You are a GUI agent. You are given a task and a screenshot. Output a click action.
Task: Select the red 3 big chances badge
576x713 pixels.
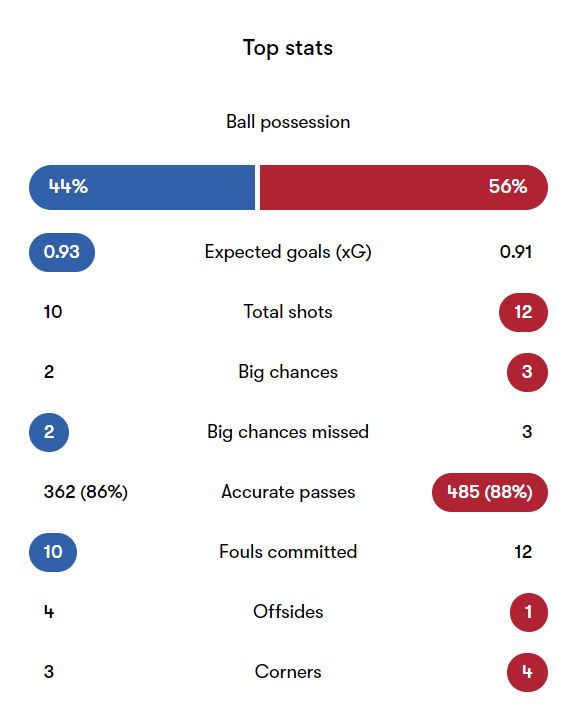point(527,372)
